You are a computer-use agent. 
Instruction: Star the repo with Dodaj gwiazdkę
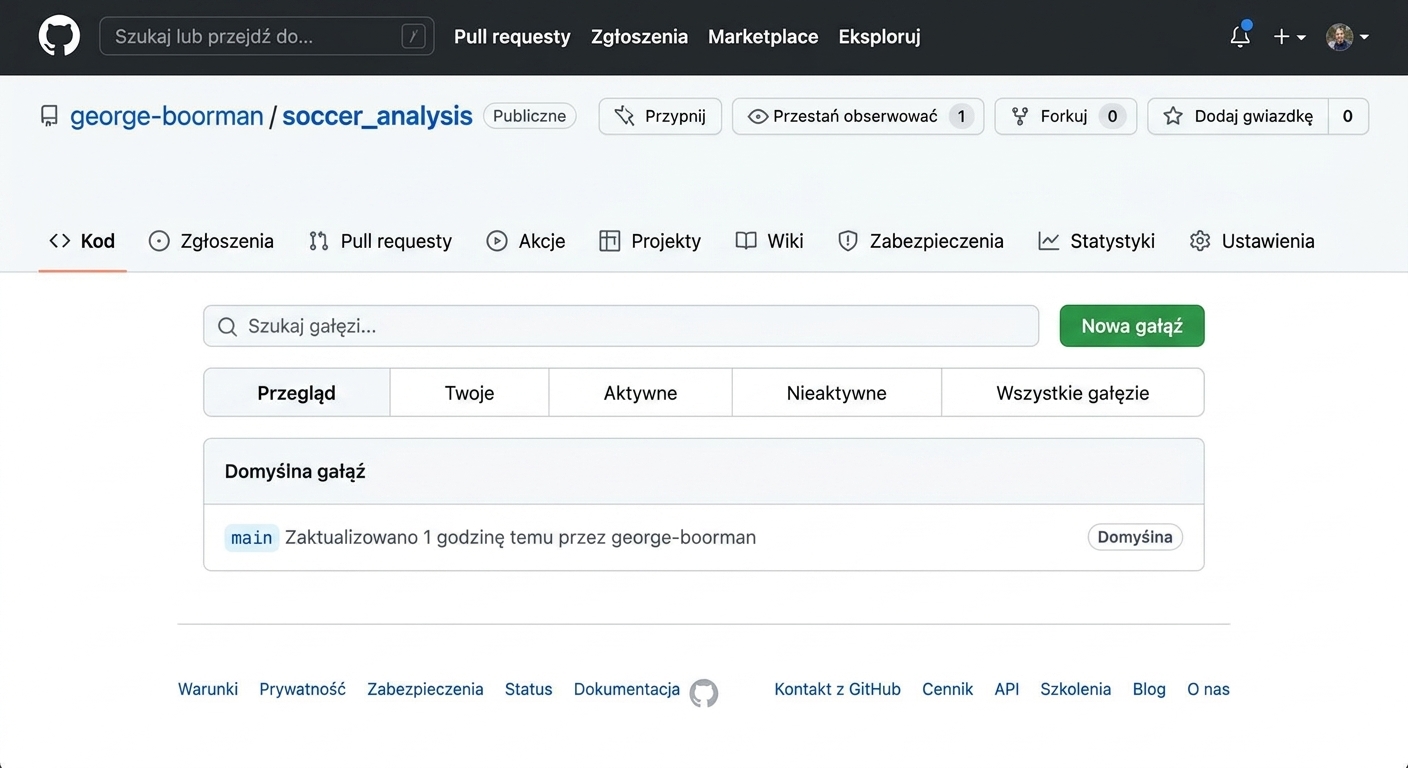1238,116
